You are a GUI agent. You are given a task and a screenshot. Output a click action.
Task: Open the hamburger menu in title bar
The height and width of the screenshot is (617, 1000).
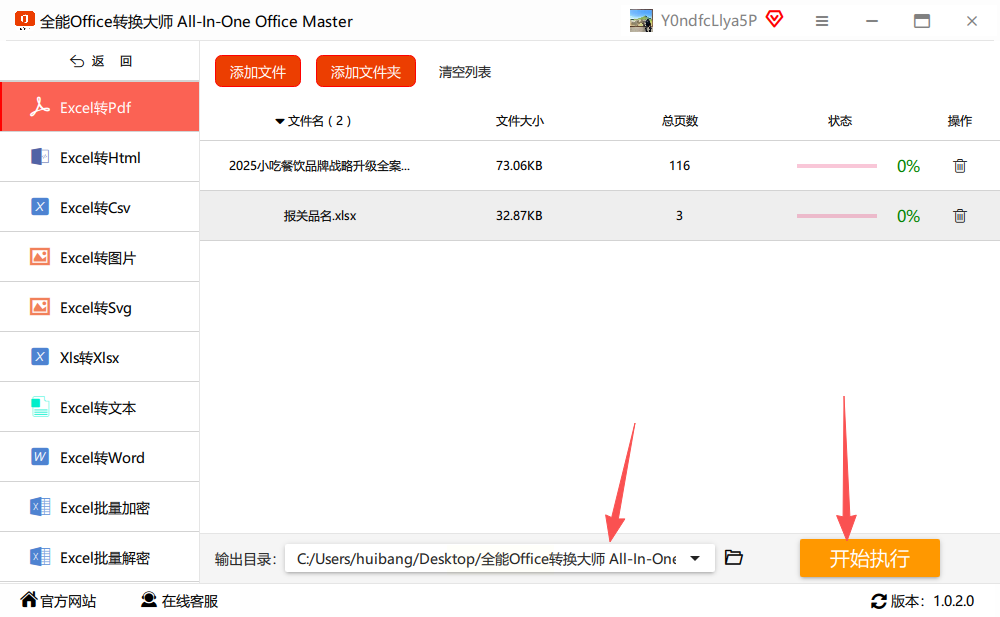pos(822,21)
